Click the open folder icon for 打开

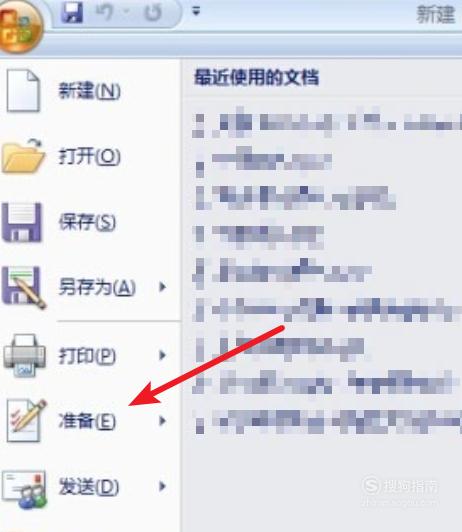(x=24, y=155)
